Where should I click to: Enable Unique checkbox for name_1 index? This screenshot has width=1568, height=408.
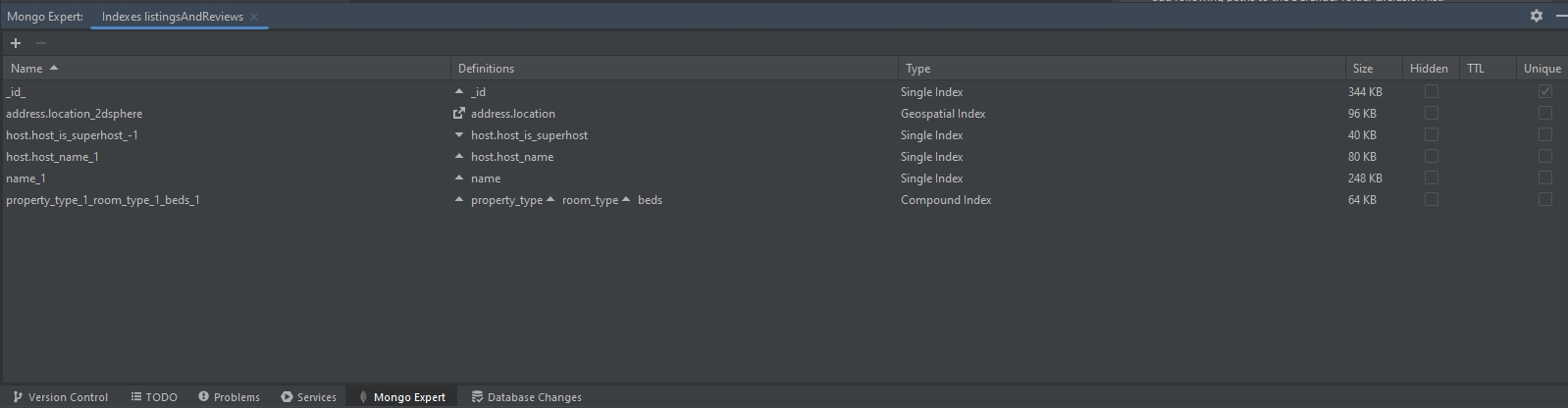click(1544, 178)
